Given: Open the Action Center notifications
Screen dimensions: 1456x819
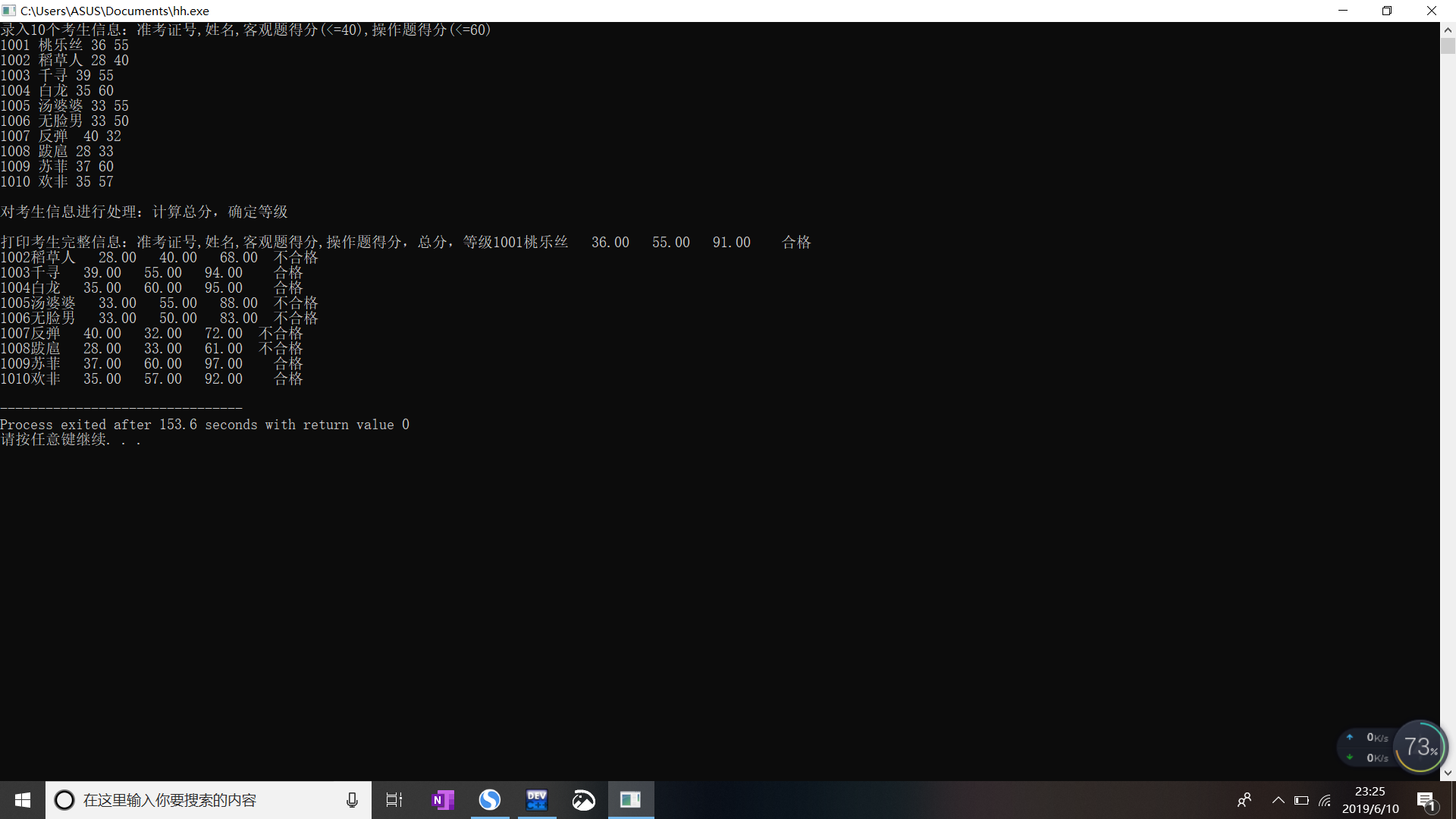Looking at the screenshot, I should tap(1426, 800).
